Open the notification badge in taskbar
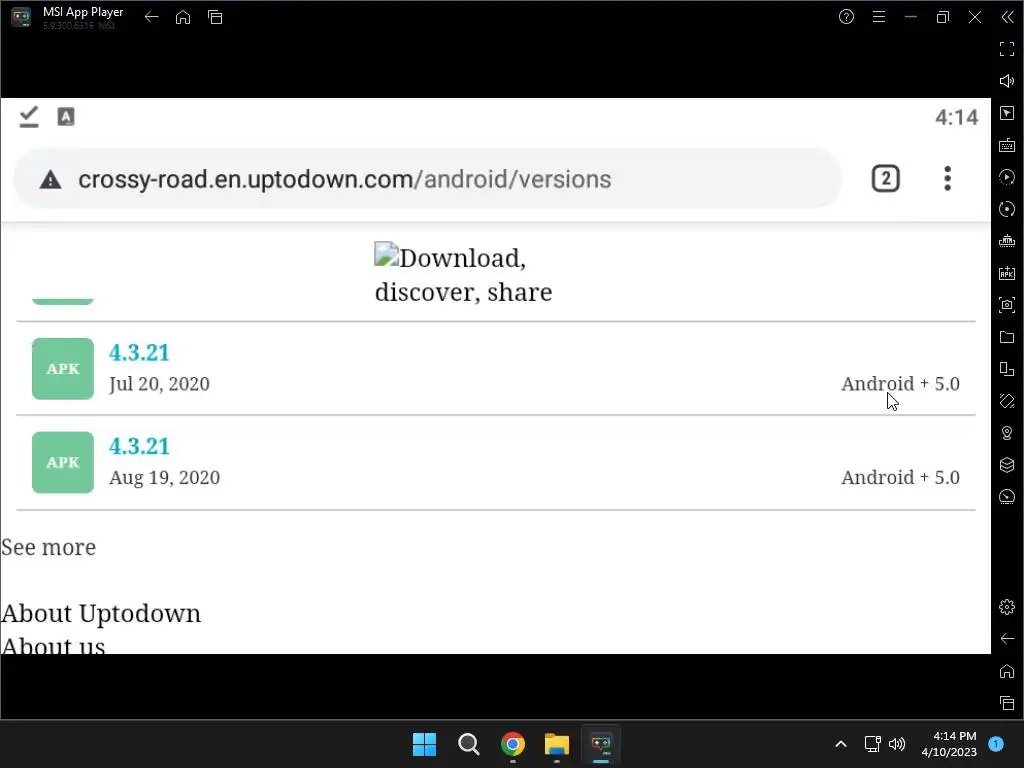1024x768 pixels. (996, 744)
